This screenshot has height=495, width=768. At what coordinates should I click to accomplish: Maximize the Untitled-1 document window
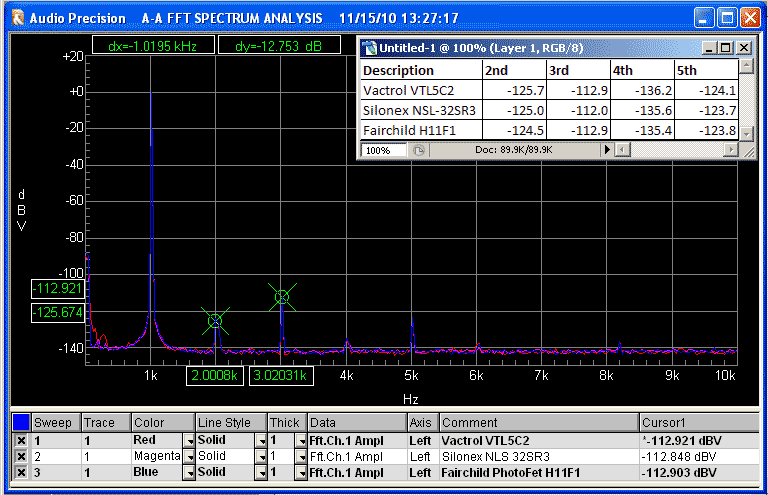[x=726, y=48]
